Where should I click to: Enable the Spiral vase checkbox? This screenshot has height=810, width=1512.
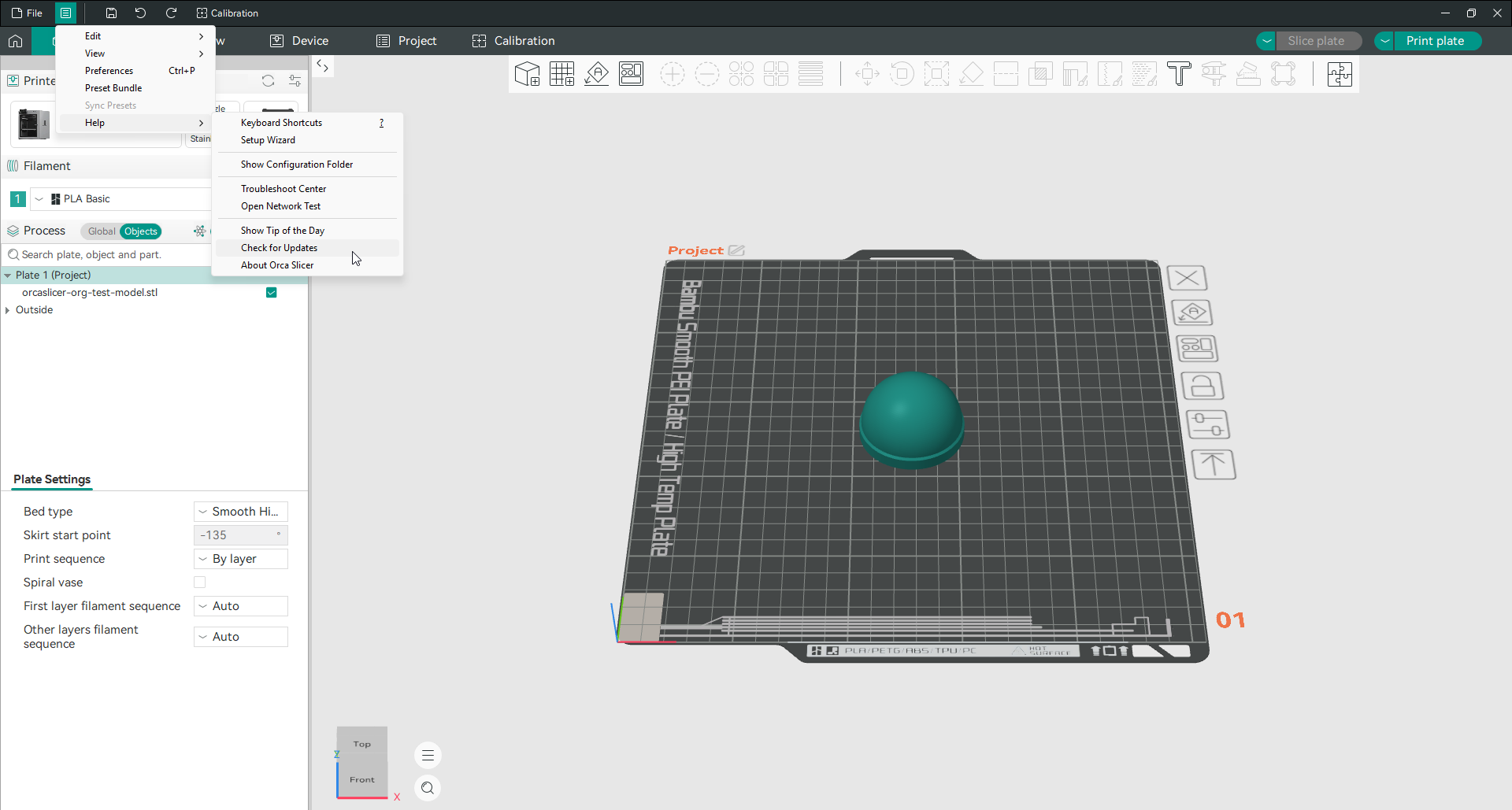click(x=200, y=583)
